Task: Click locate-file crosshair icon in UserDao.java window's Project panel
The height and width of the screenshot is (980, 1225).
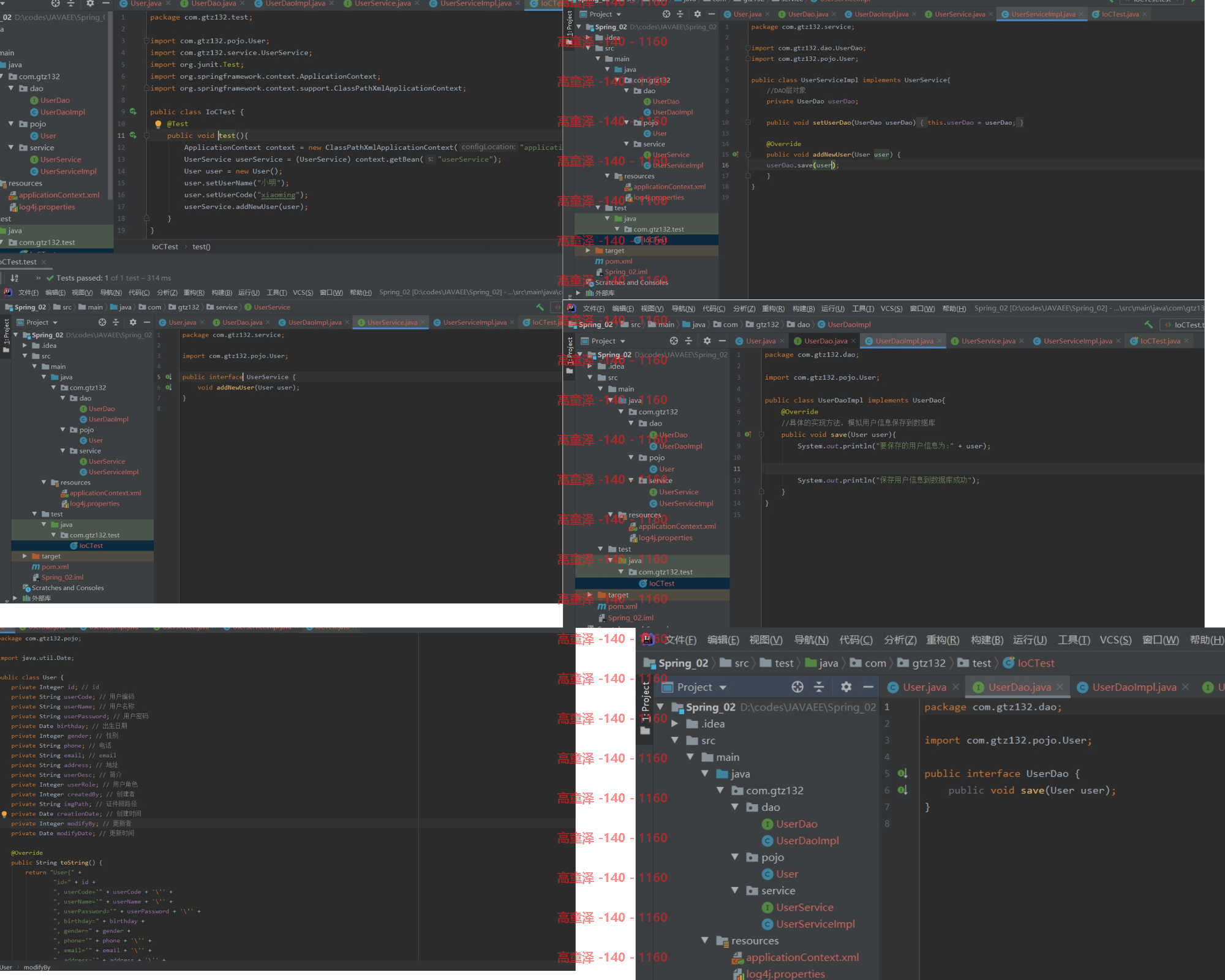Action: point(797,687)
